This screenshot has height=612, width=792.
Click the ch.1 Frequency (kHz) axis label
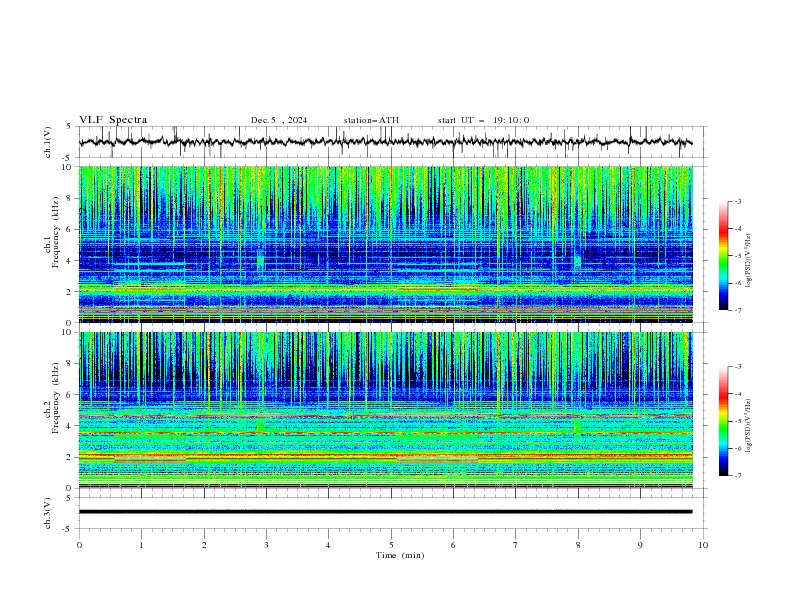(x=53, y=232)
